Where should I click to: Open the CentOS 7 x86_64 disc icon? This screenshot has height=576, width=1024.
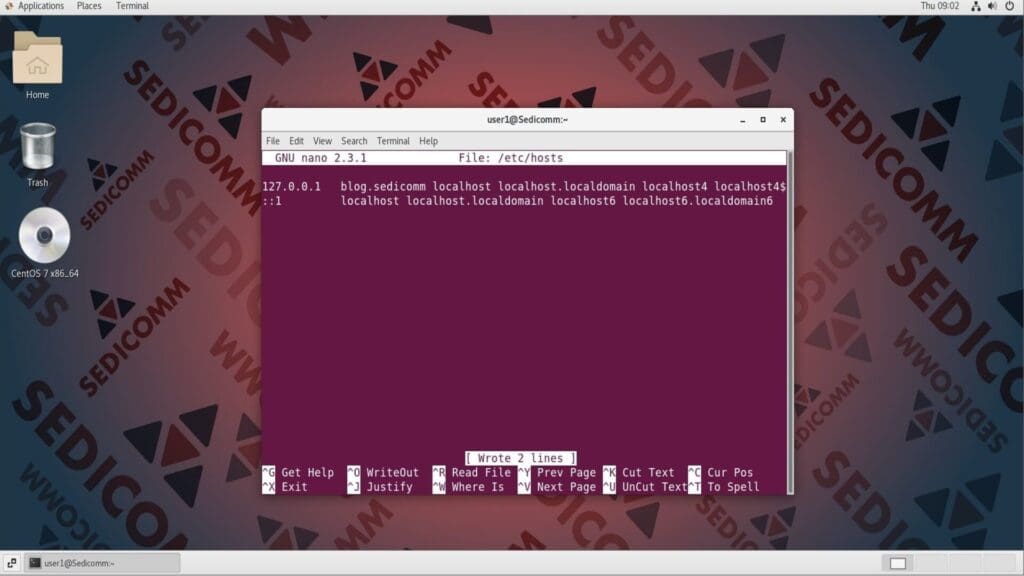point(44,237)
